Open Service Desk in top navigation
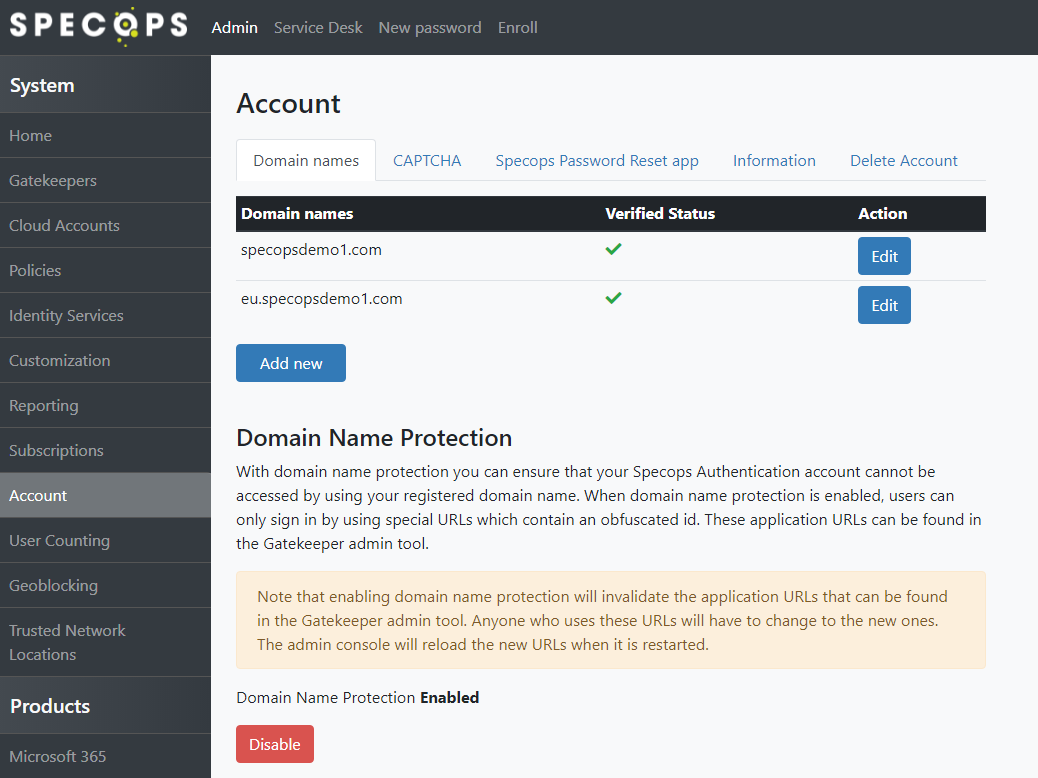Viewport: 1038px width, 778px height. point(318,28)
